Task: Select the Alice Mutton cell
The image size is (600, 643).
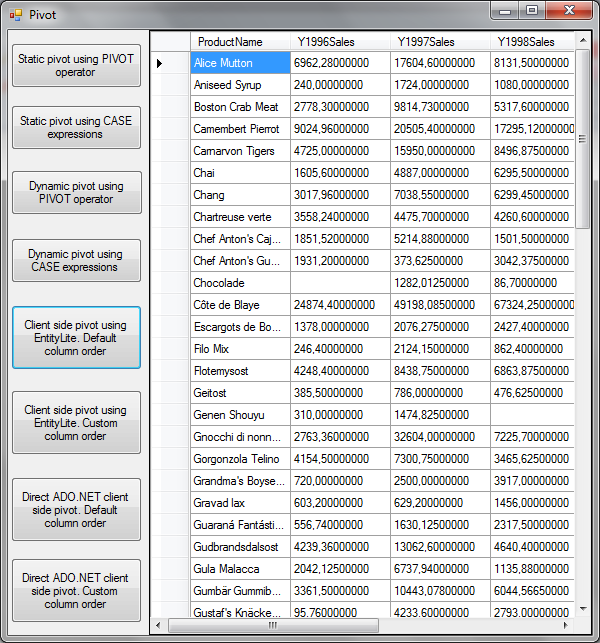Action: click(240, 63)
